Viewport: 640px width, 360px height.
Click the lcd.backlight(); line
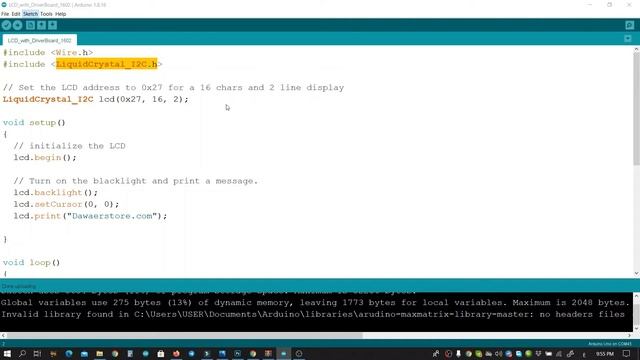coord(56,192)
